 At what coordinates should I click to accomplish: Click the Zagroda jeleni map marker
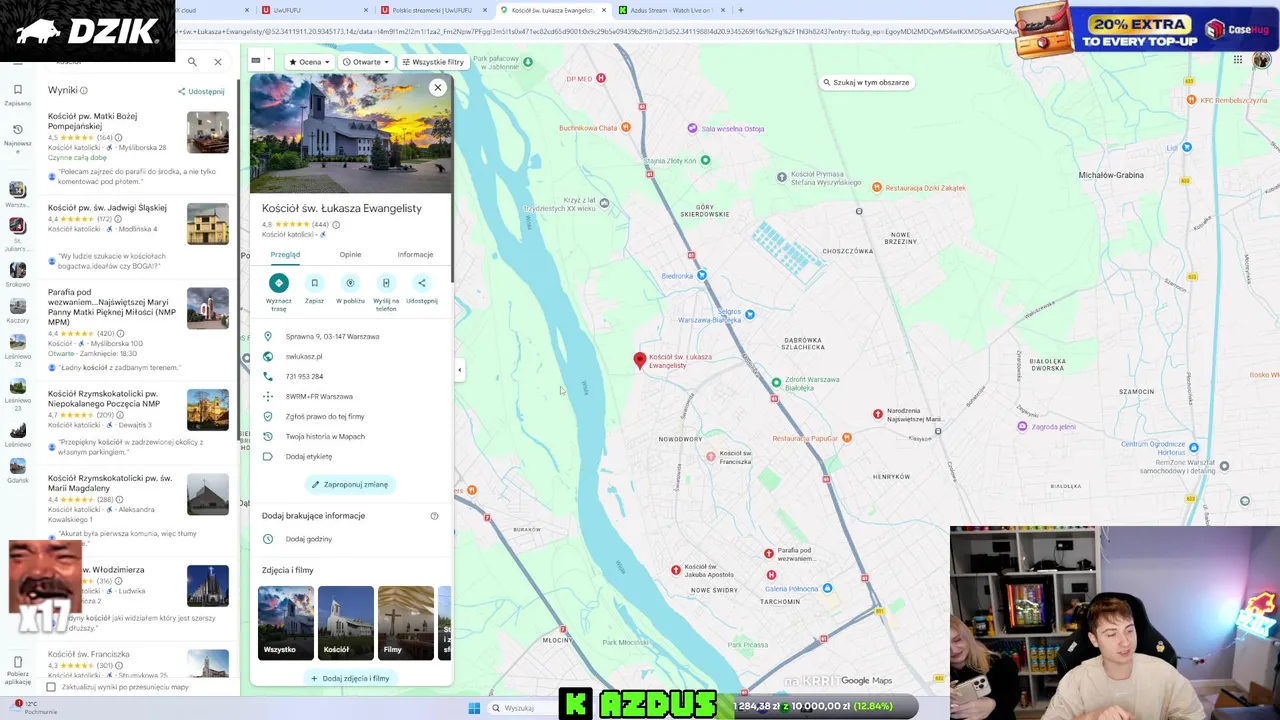point(1022,427)
